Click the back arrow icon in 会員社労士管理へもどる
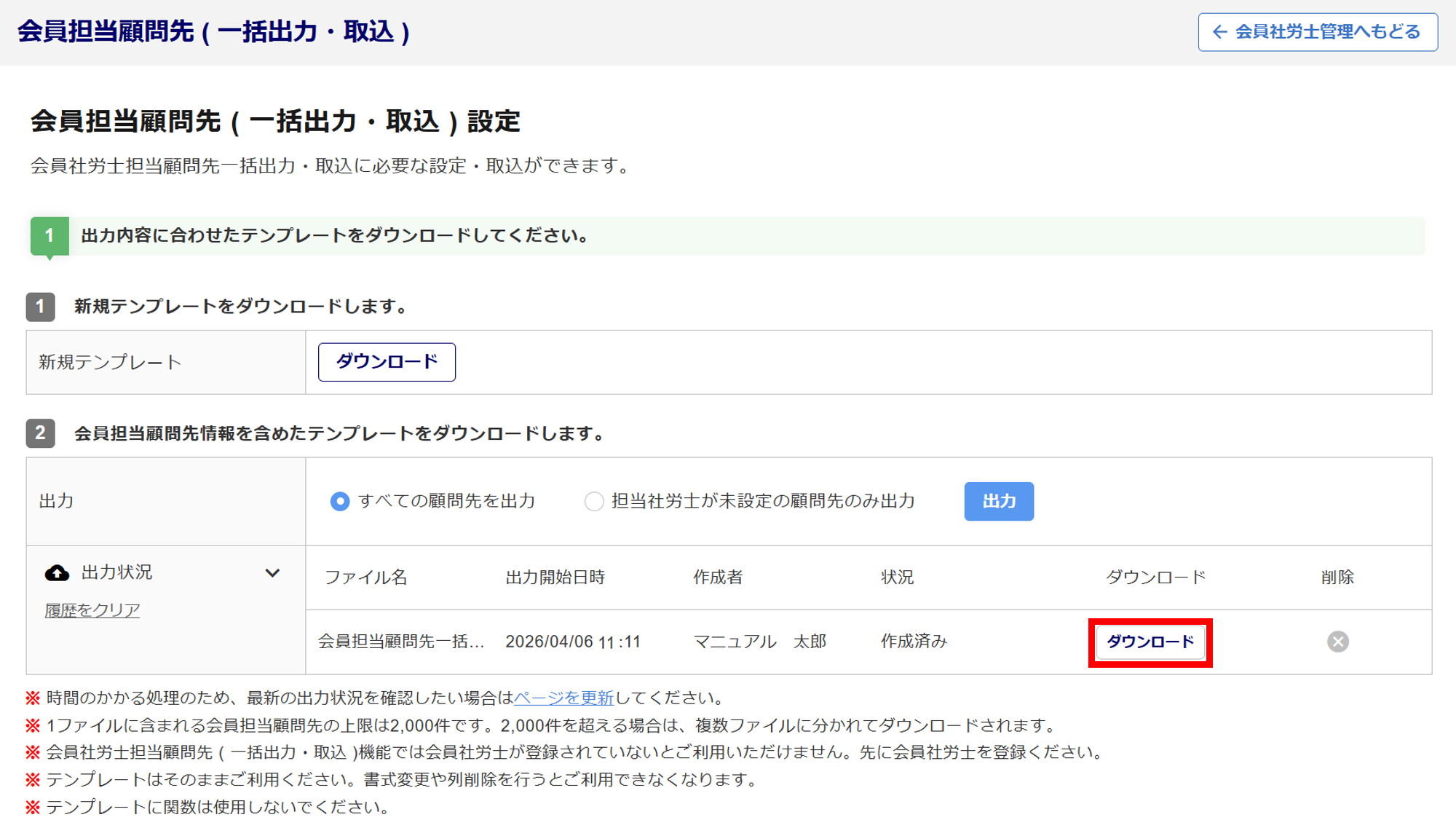Image resolution: width=1456 pixels, height=836 pixels. tap(1219, 32)
